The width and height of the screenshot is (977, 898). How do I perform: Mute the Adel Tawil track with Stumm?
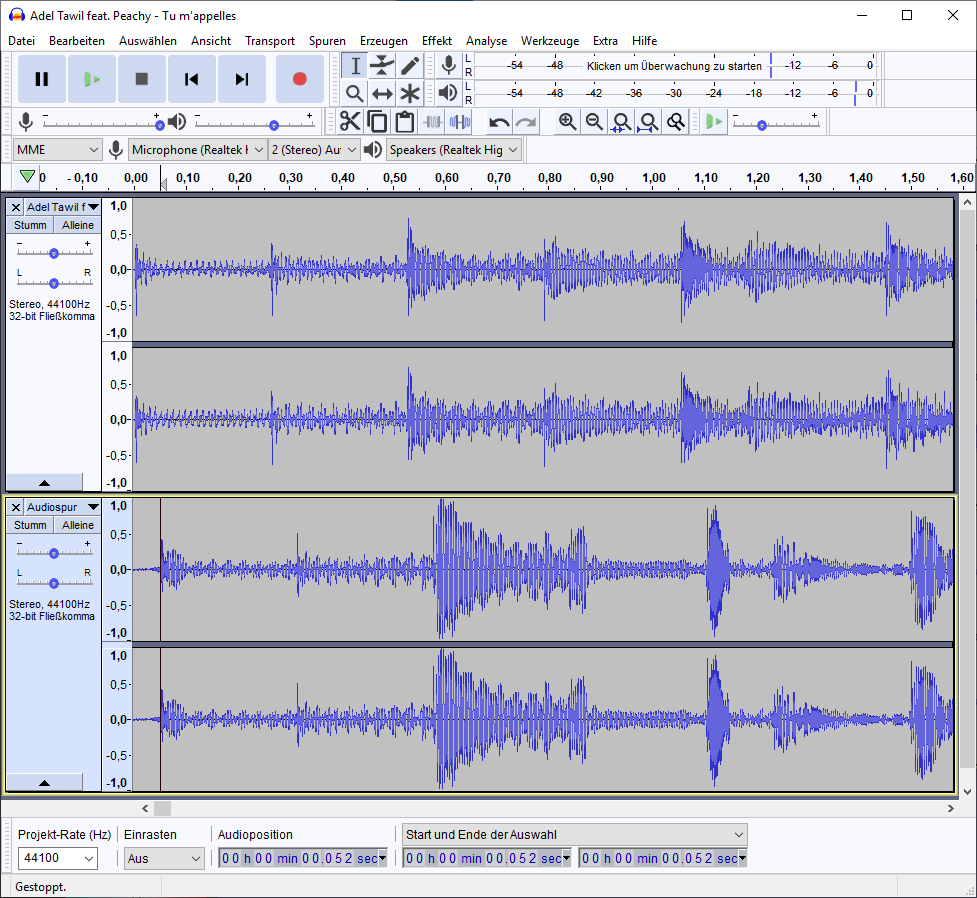coord(30,225)
